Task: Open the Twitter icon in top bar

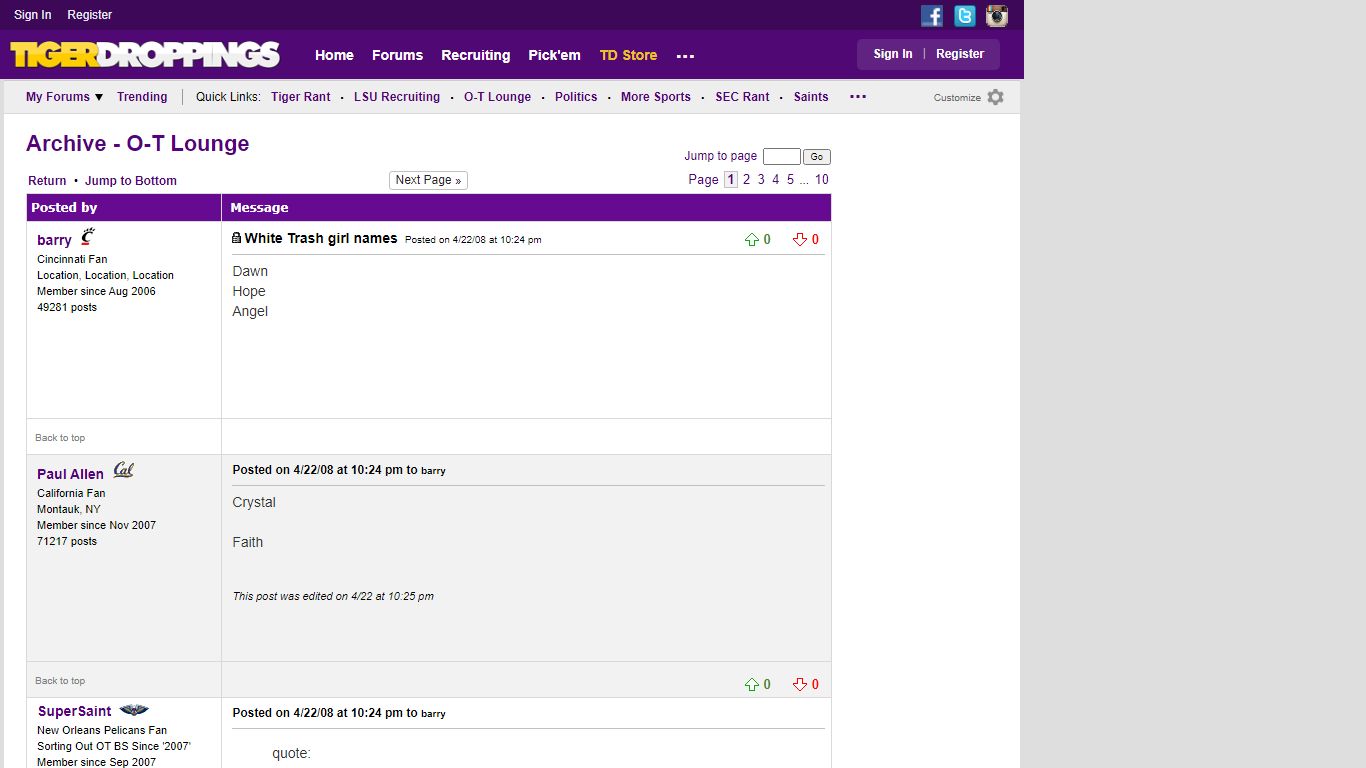Action: coord(965,15)
